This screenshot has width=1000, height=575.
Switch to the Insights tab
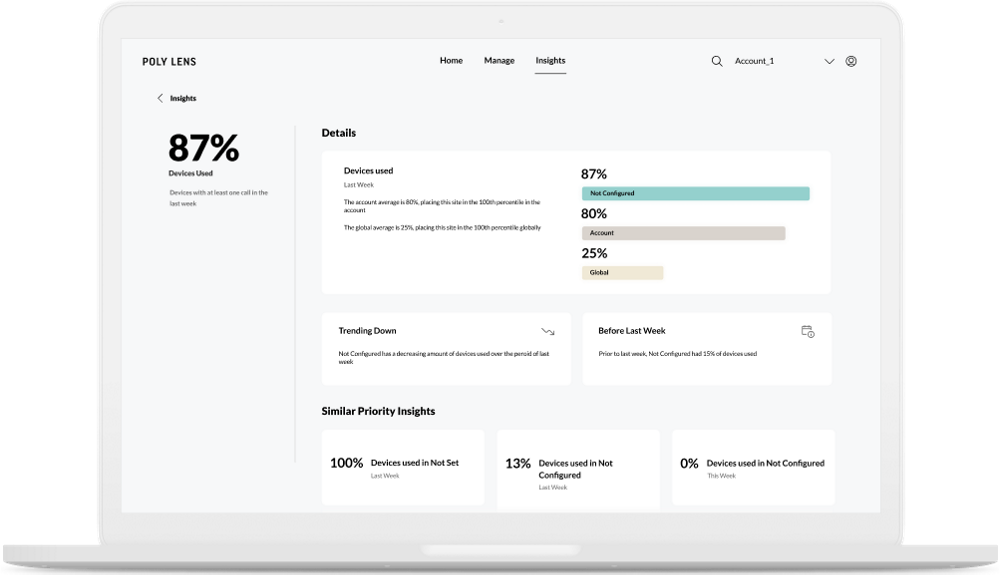550,61
